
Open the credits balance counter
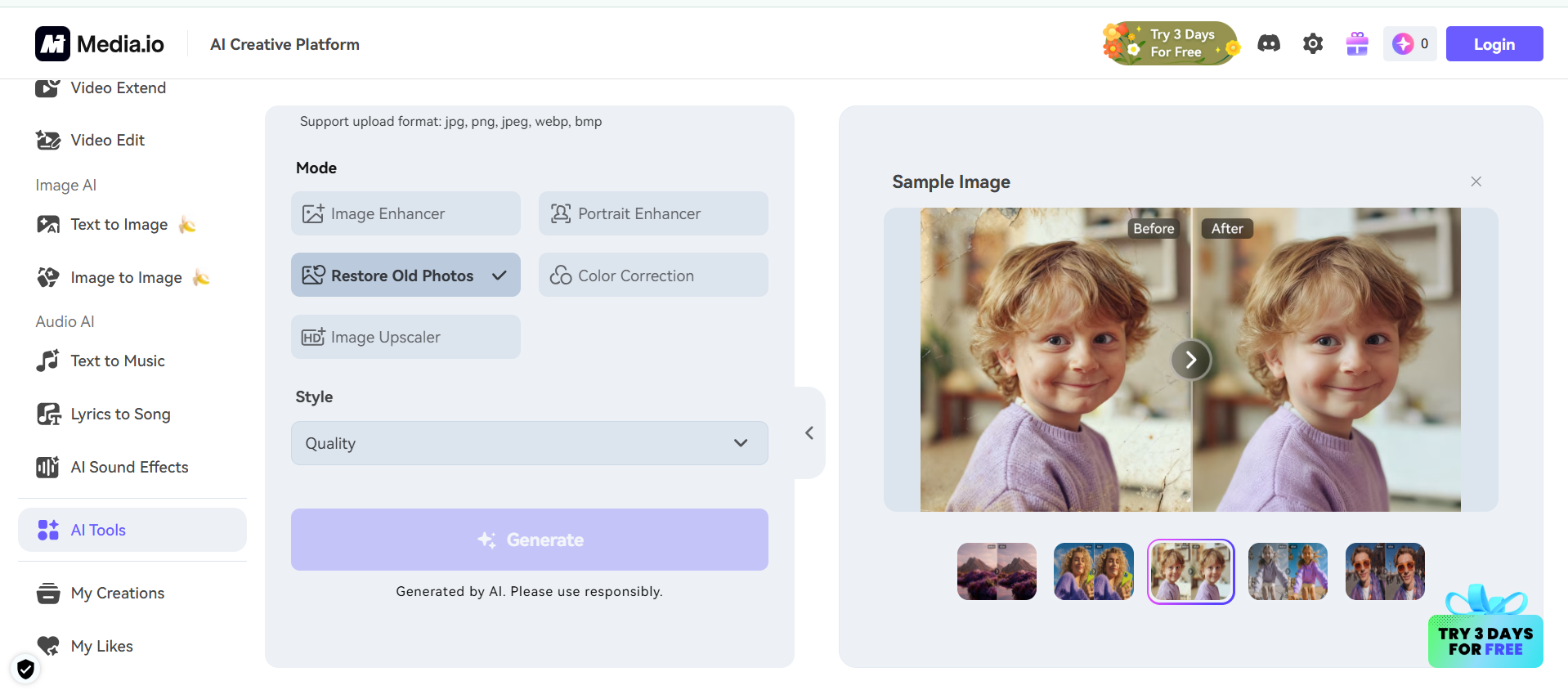coord(1410,43)
